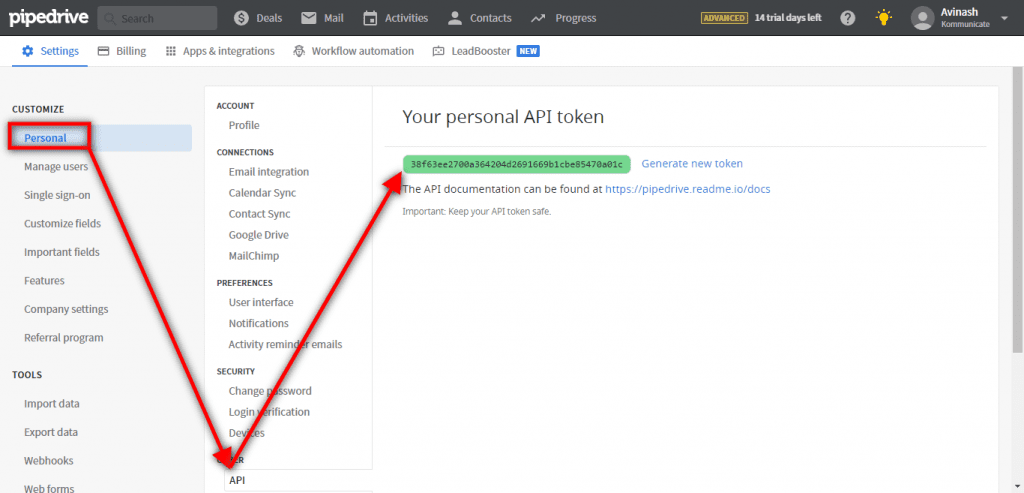1024x493 pixels.
Task: Open Company settings
Action: click(x=67, y=309)
